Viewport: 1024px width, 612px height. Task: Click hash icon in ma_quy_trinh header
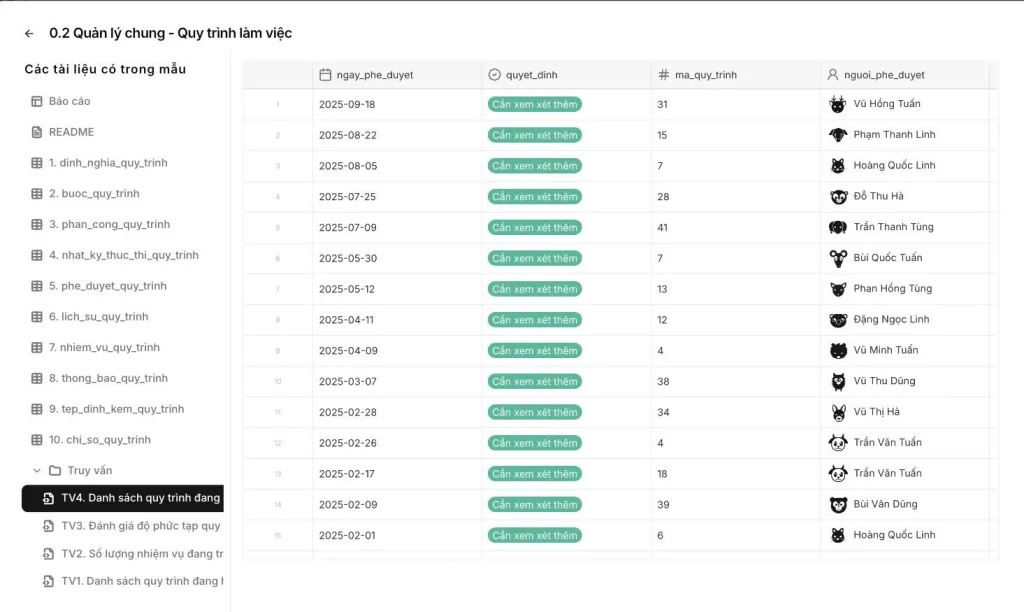664,75
